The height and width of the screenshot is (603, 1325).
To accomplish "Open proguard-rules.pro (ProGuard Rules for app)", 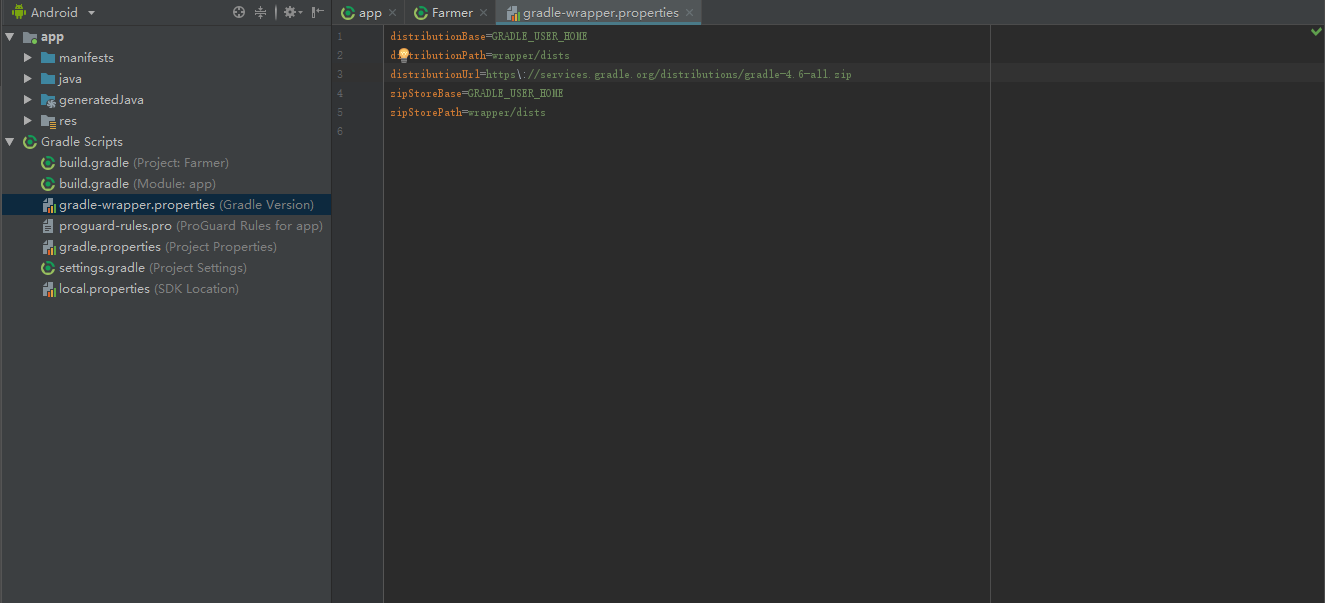I will point(118,225).
